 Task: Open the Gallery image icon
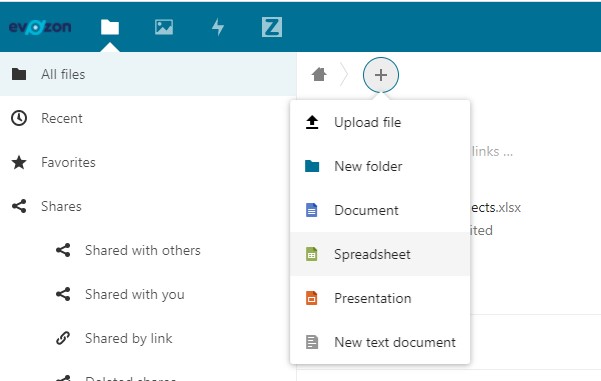pos(164,27)
